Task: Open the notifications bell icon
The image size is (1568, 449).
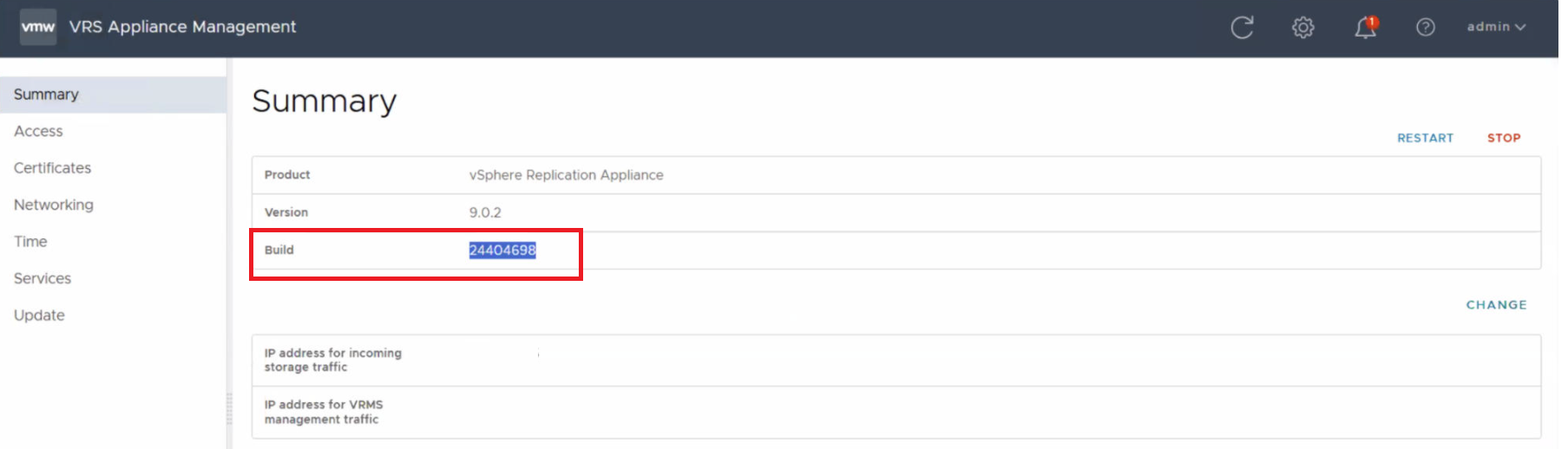Action: pos(1365,28)
